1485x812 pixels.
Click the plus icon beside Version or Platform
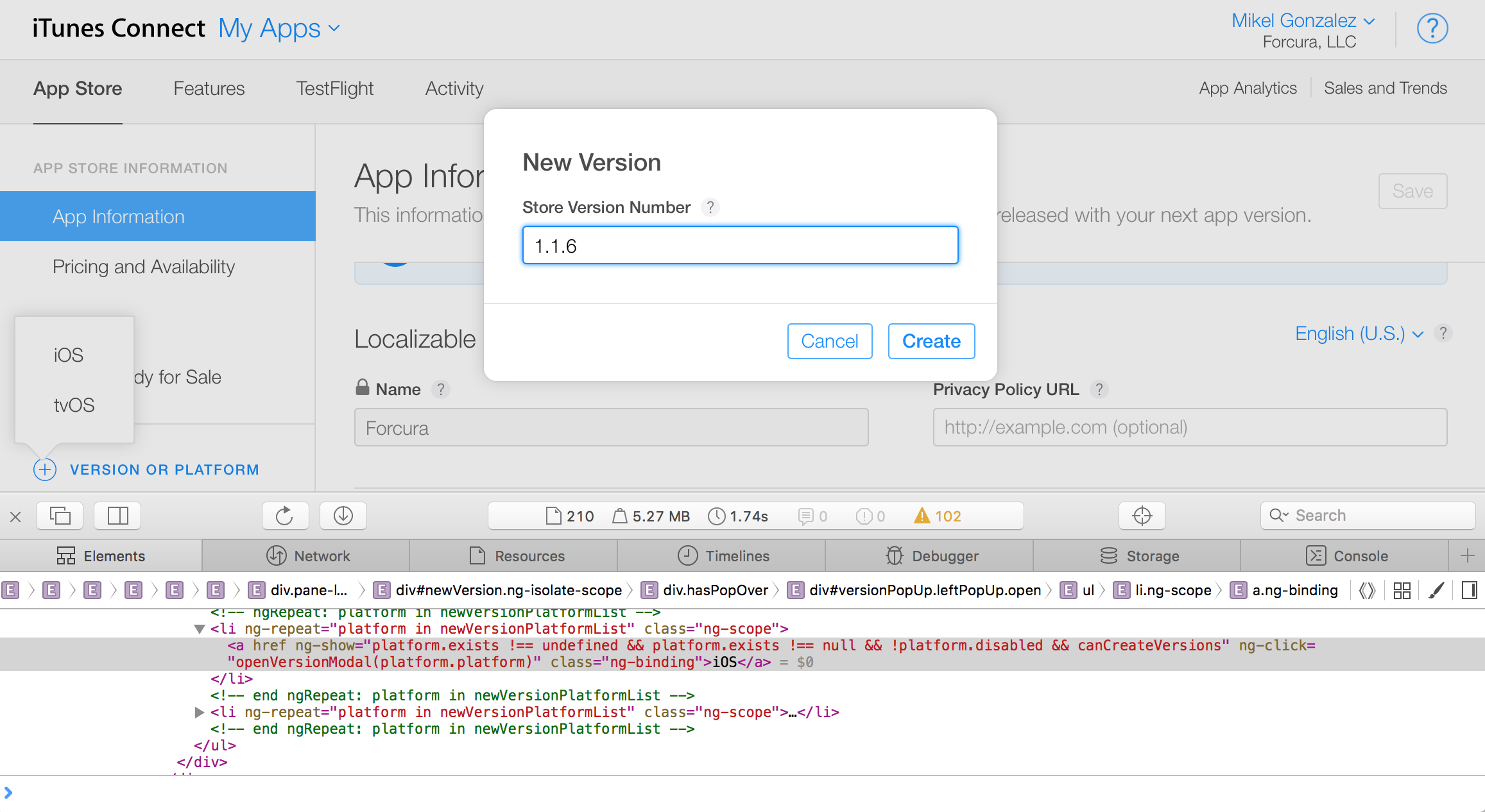coord(45,469)
